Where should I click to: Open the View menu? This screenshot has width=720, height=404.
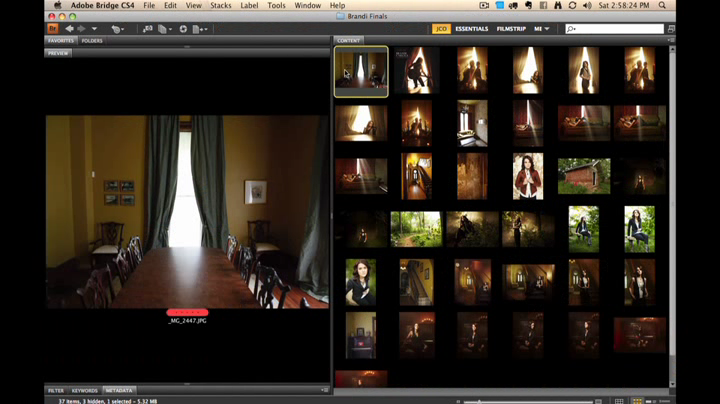click(193, 6)
